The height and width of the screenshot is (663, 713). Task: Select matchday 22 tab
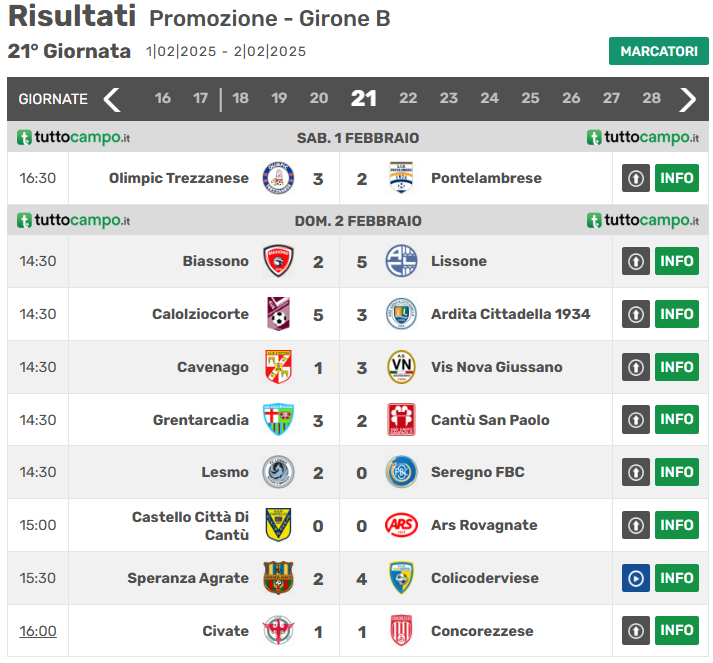[408, 98]
